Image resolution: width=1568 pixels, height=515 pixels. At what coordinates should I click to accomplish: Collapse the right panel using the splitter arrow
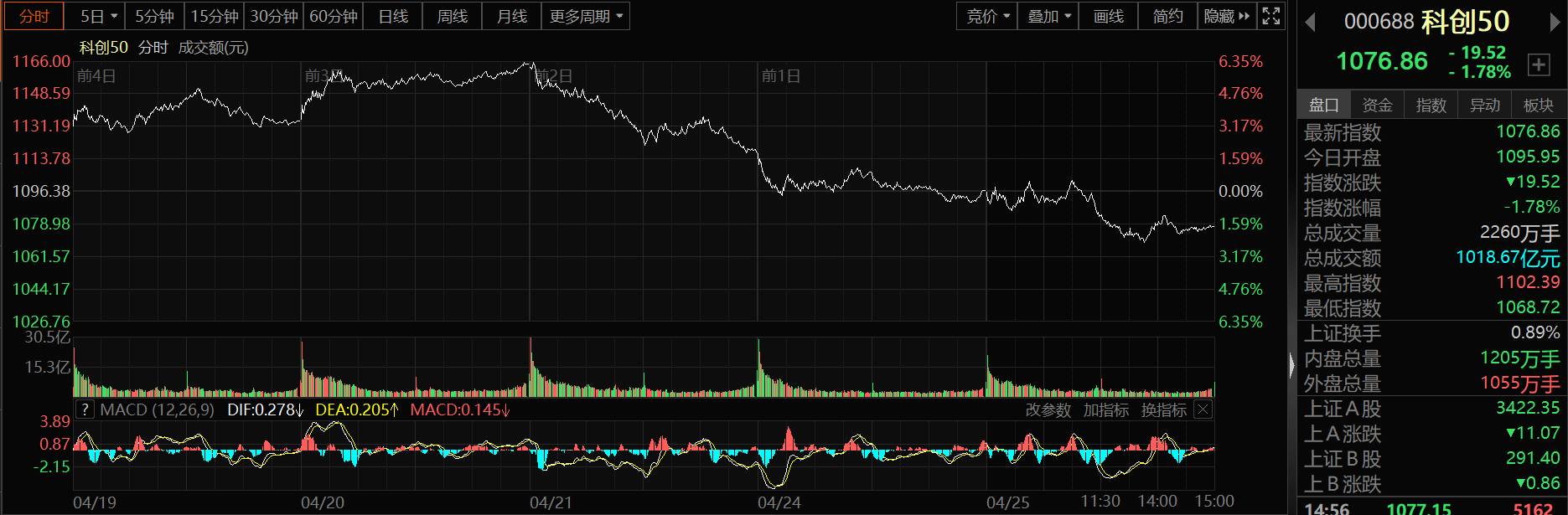(x=1291, y=365)
